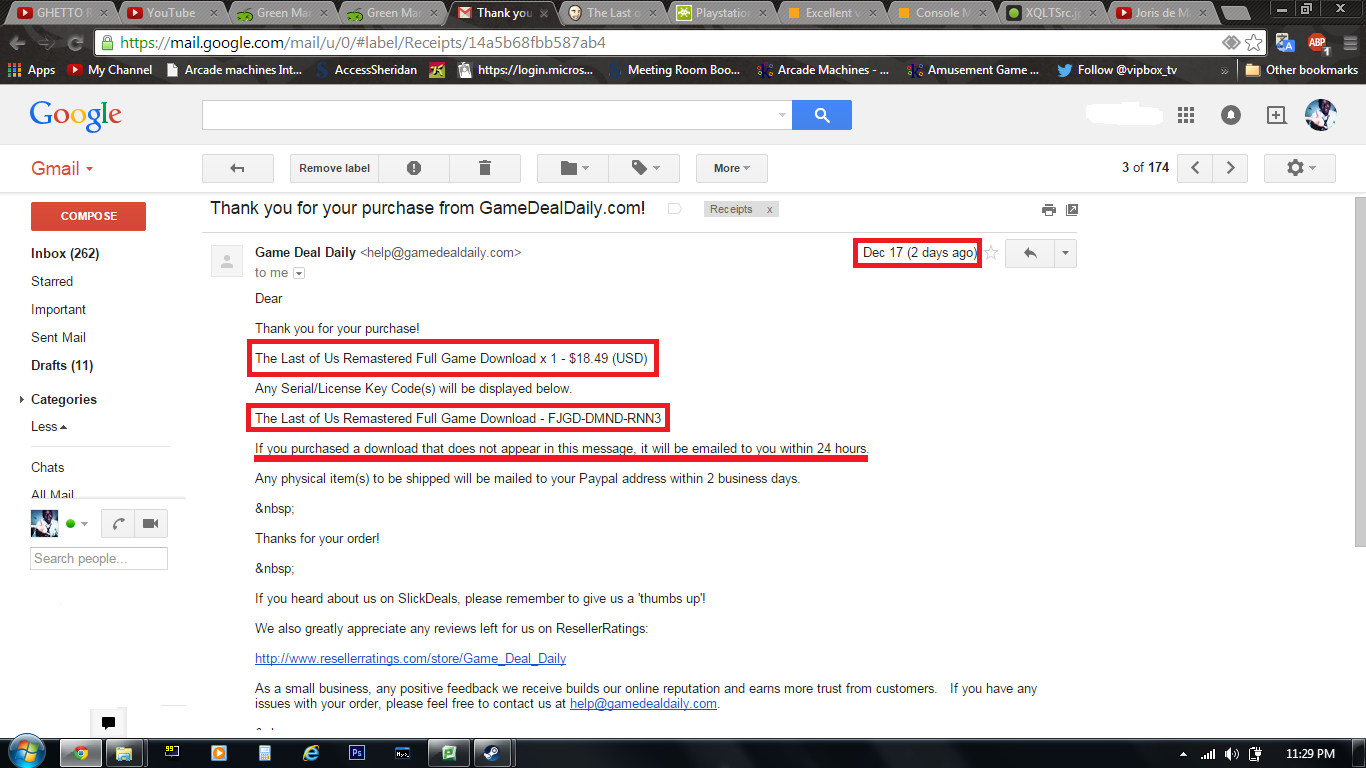This screenshot has width=1366, height=768.
Task: Switch to the Console tab
Action: click(940, 13)
